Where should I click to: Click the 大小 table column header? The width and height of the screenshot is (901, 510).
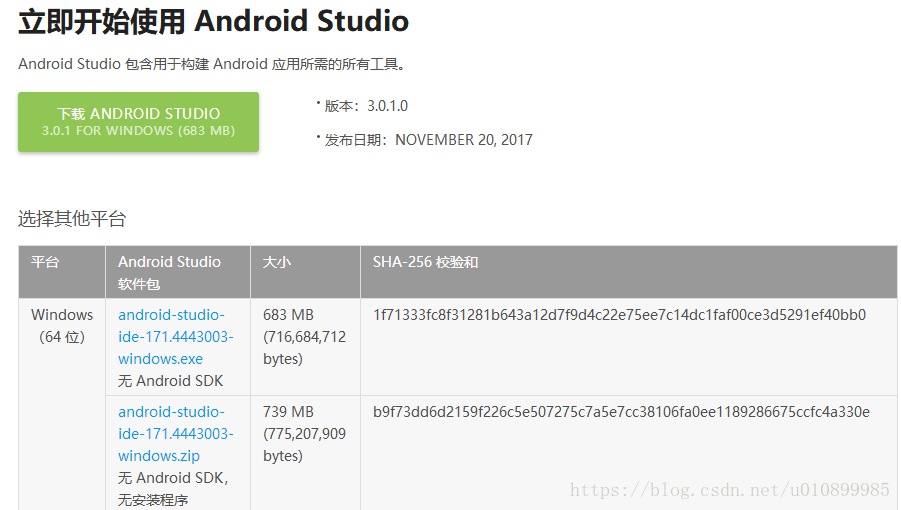pyautogui.click(x=276, y=262)
